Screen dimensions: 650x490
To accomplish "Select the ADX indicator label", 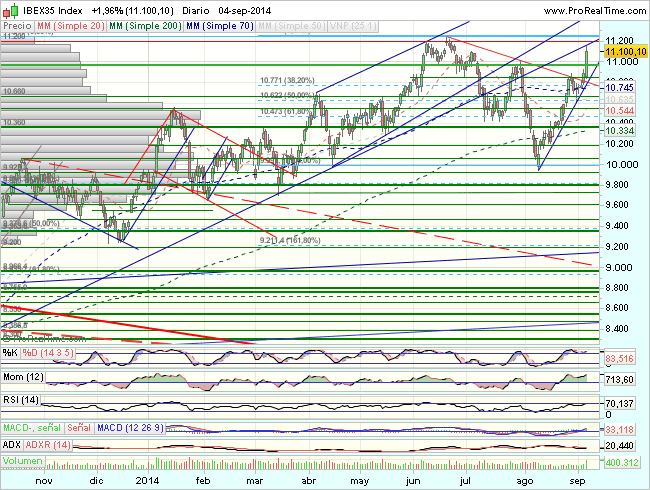I will tap(12, 445).
